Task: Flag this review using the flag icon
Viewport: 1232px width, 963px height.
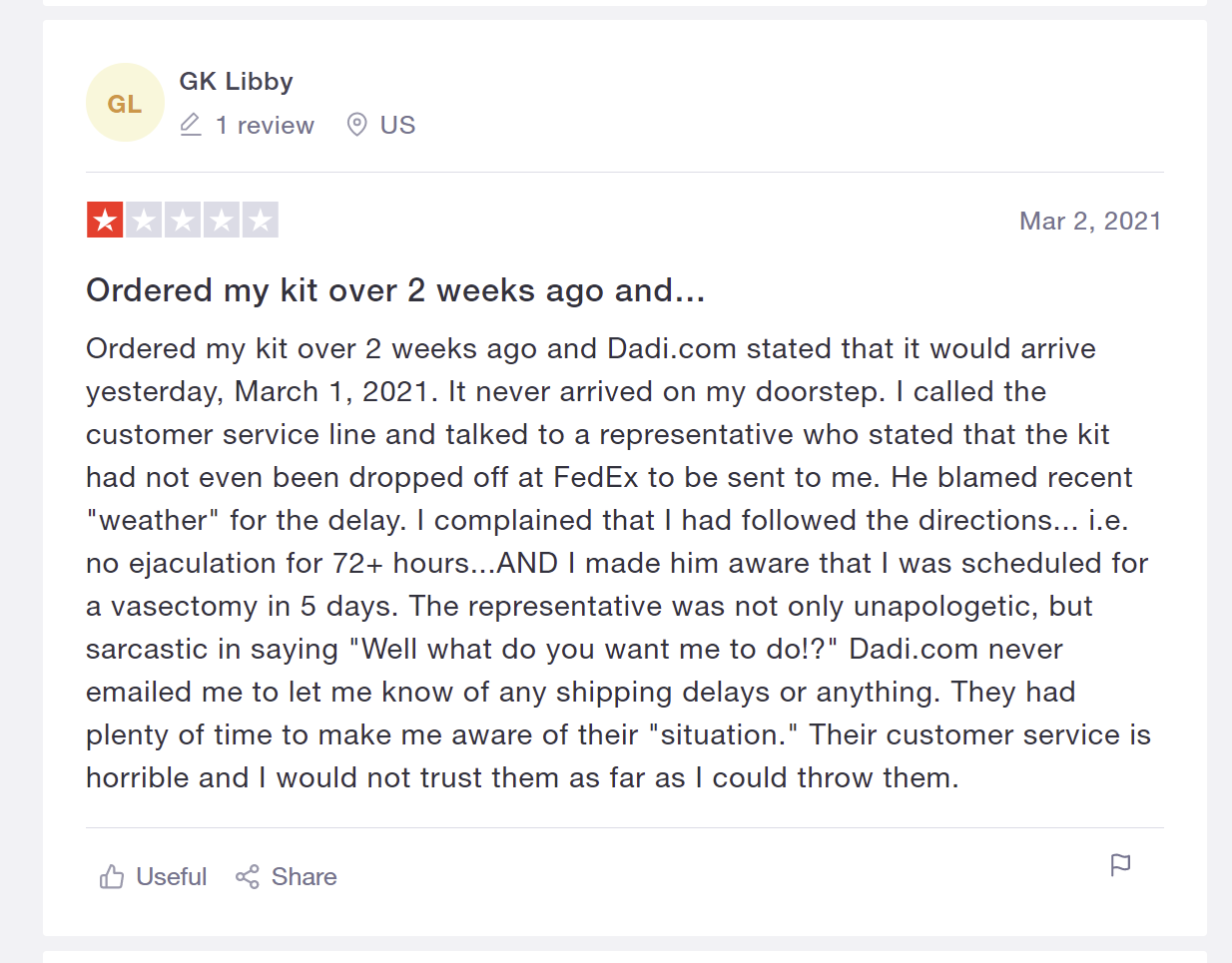Action: tap(1120, 864)
